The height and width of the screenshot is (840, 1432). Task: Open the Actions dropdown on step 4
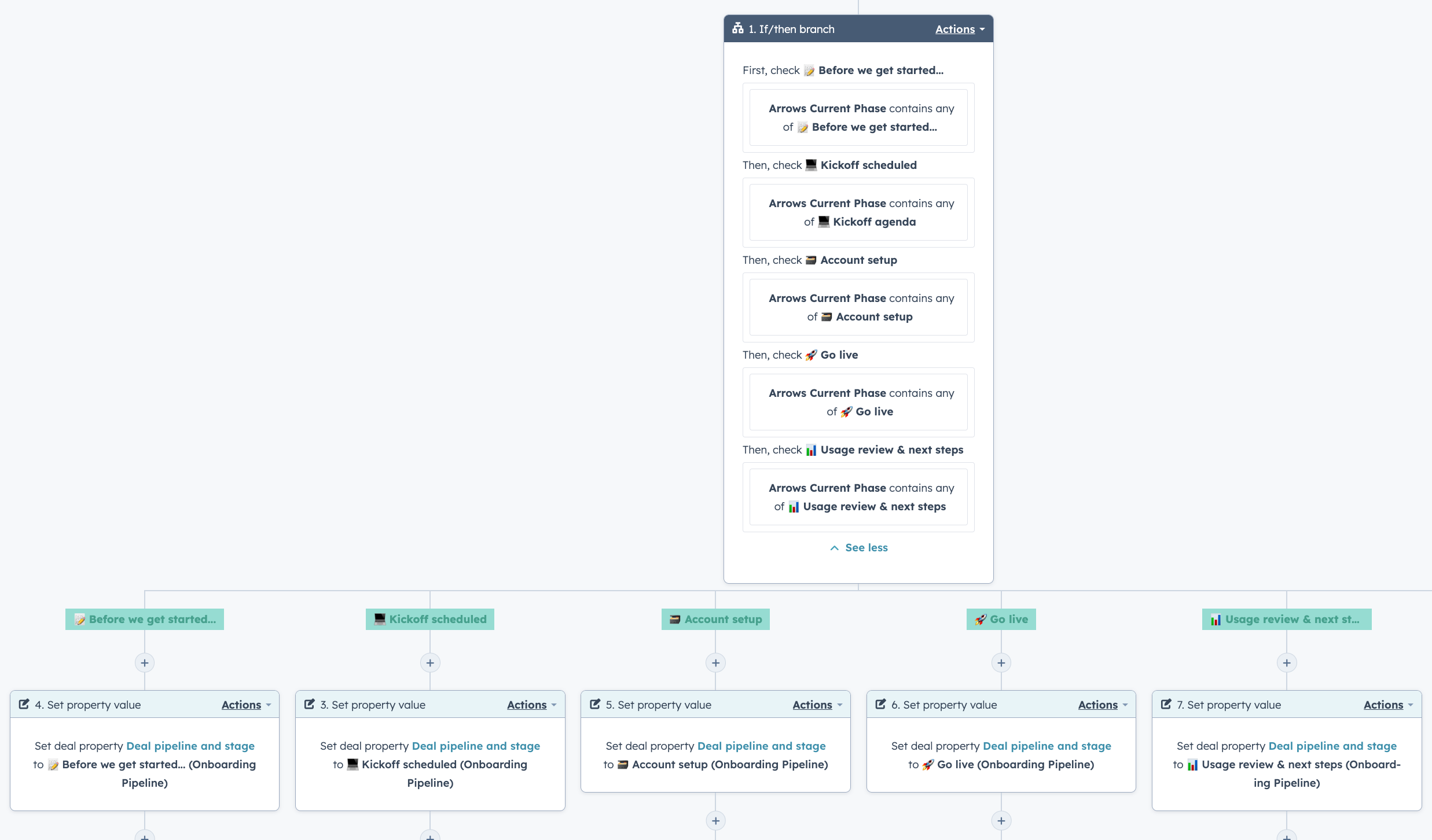tap(241, 705)
